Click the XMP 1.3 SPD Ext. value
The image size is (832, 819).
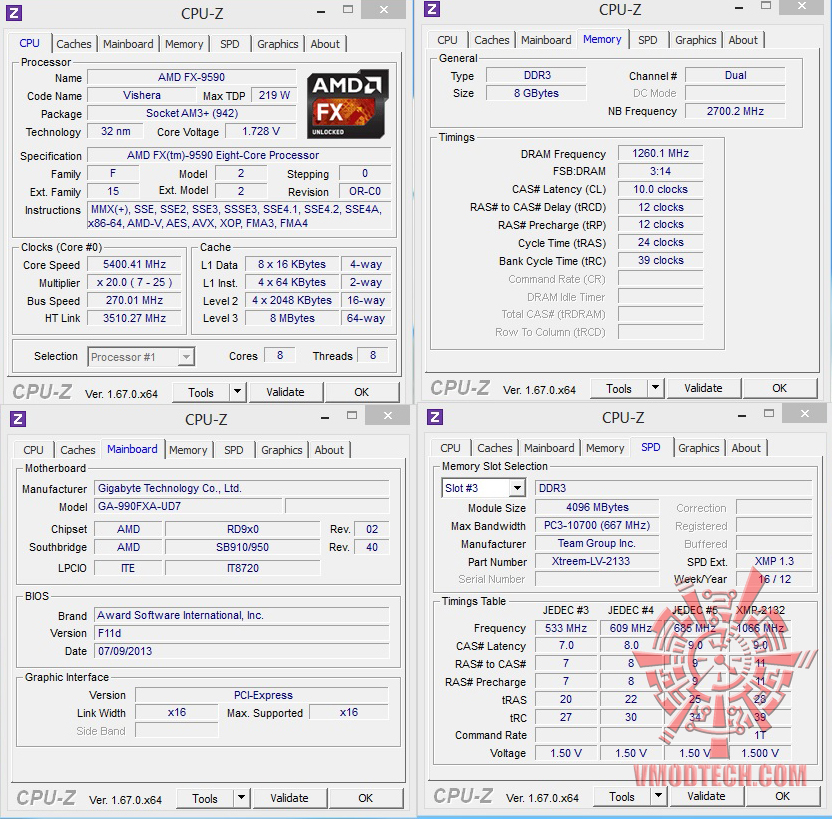[x=774, y=561]
